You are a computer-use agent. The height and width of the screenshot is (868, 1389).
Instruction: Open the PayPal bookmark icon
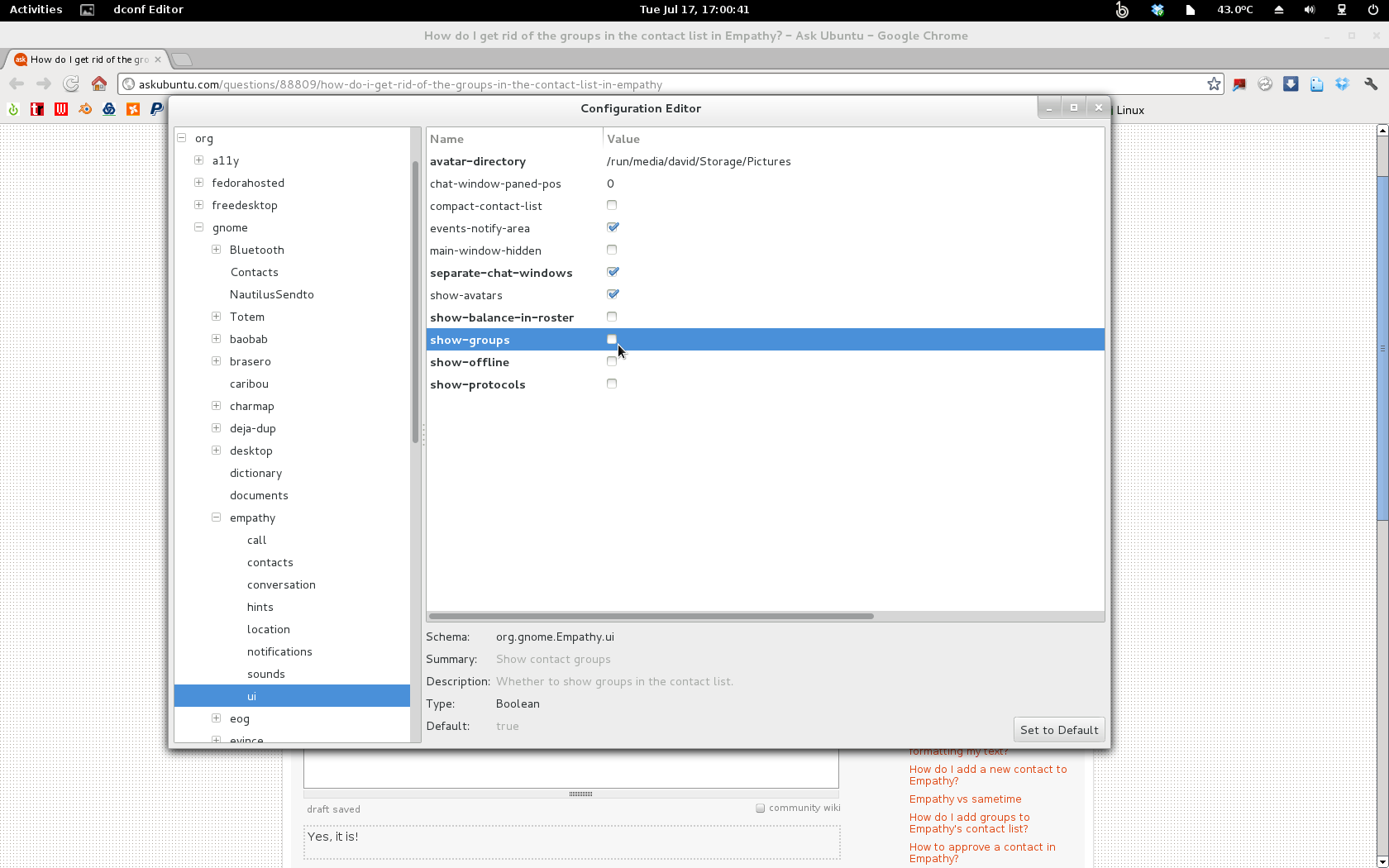[156, 109]
